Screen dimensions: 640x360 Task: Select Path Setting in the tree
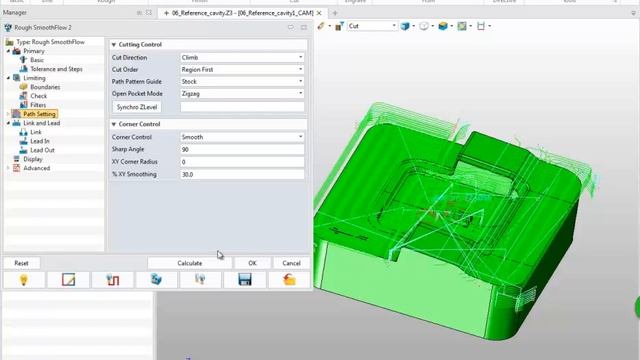(x=39, y=114)
